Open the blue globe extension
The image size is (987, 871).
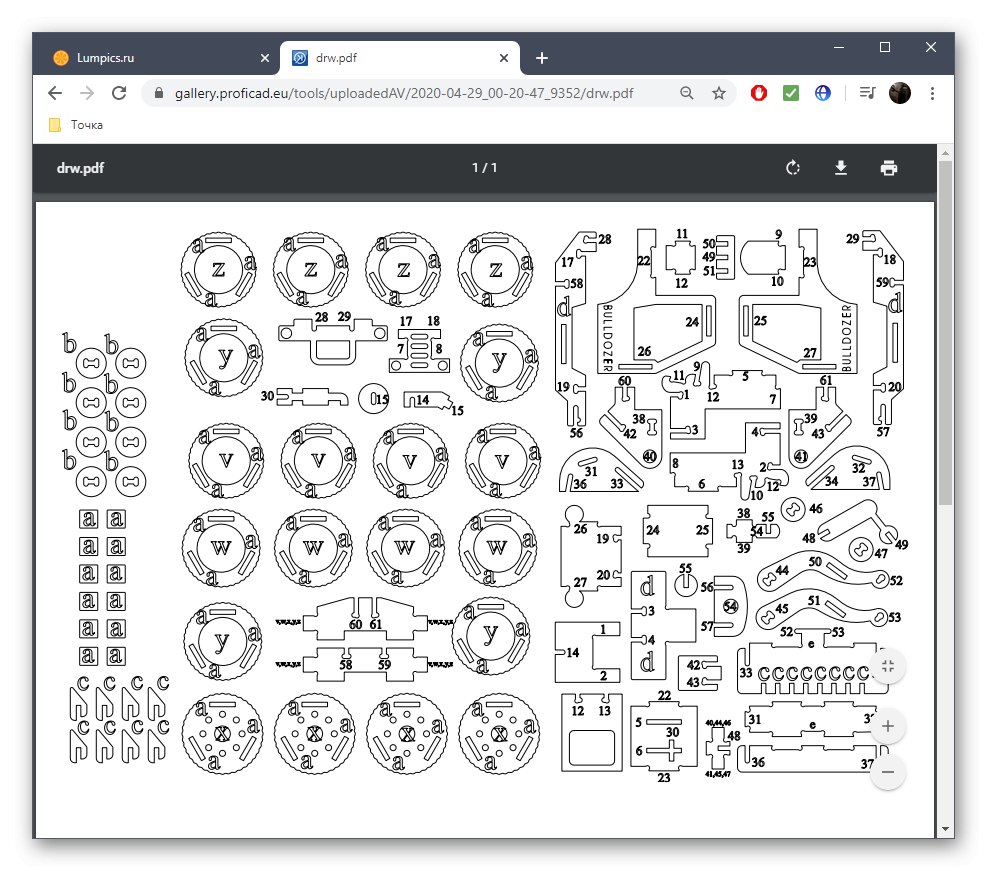822,92
